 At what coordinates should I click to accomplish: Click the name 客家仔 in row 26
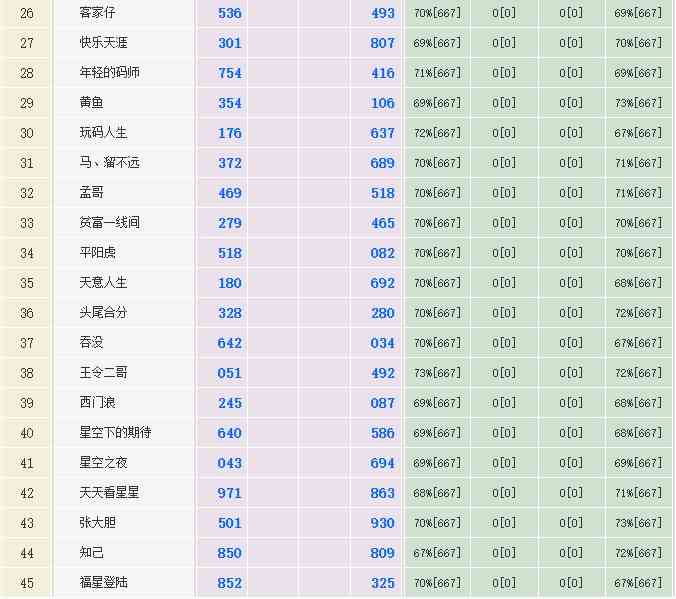click(100, 13)
